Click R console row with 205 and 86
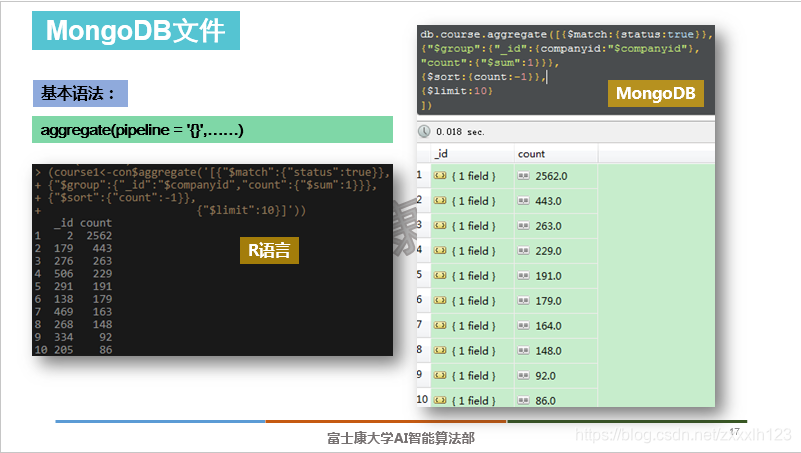This screenshot has height=453, width=801. pyautogui.click(x=73, y=350)
